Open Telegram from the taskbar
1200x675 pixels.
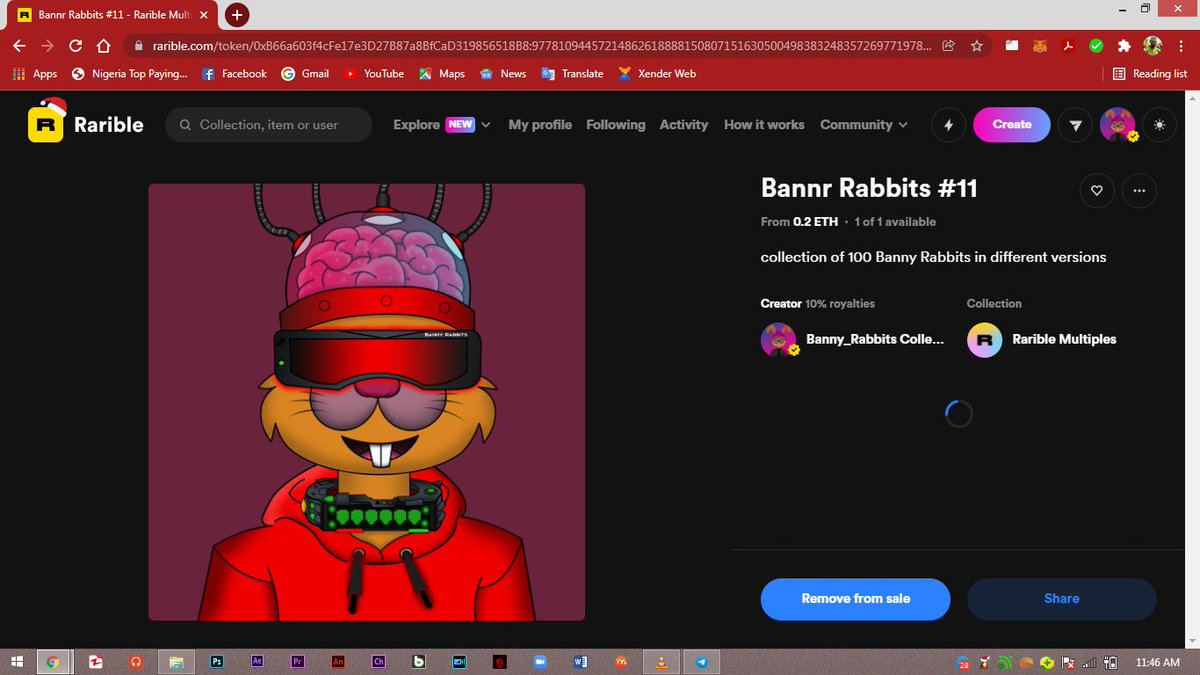tap(702, 662)
